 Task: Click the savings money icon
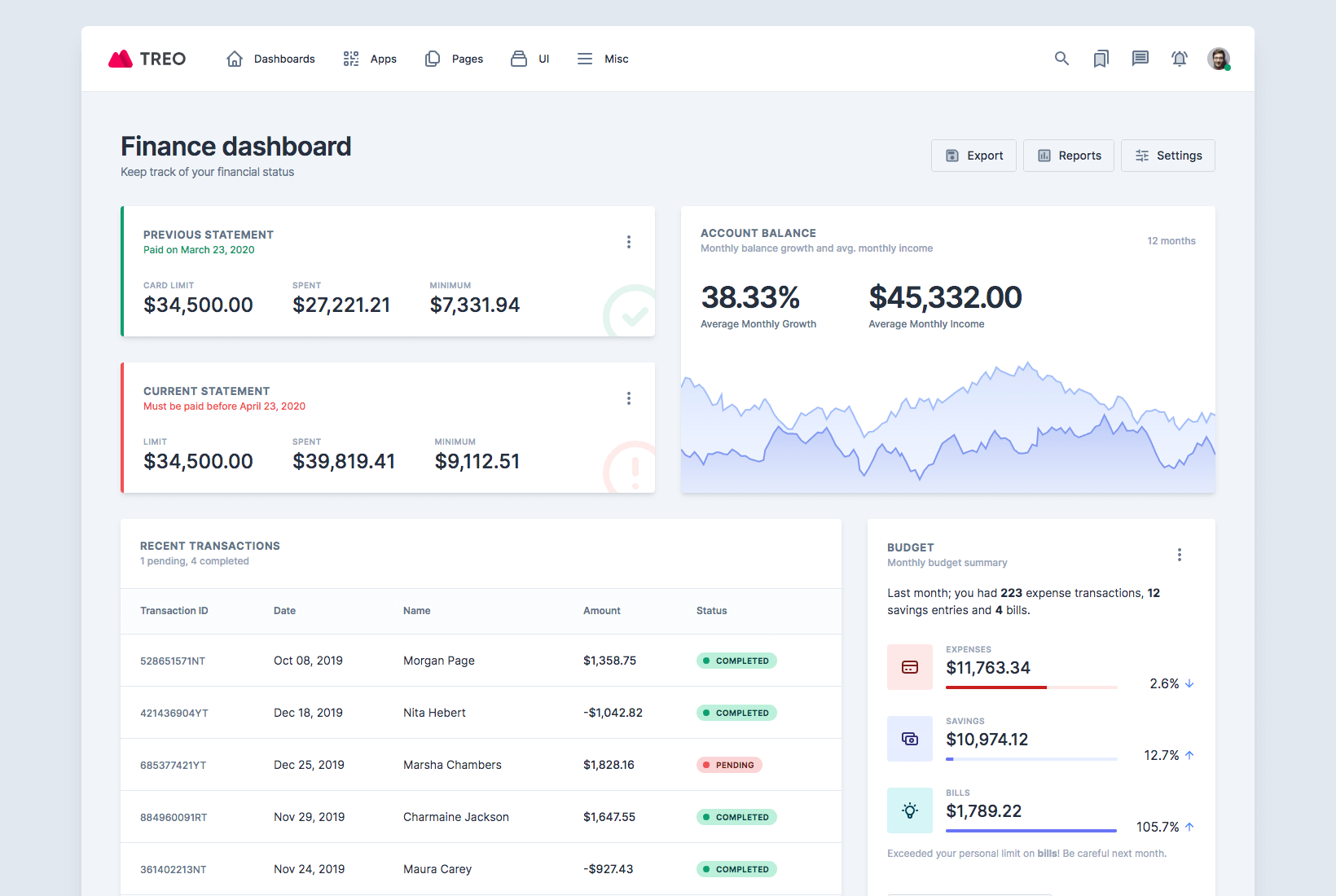click(x=910, y=739)
